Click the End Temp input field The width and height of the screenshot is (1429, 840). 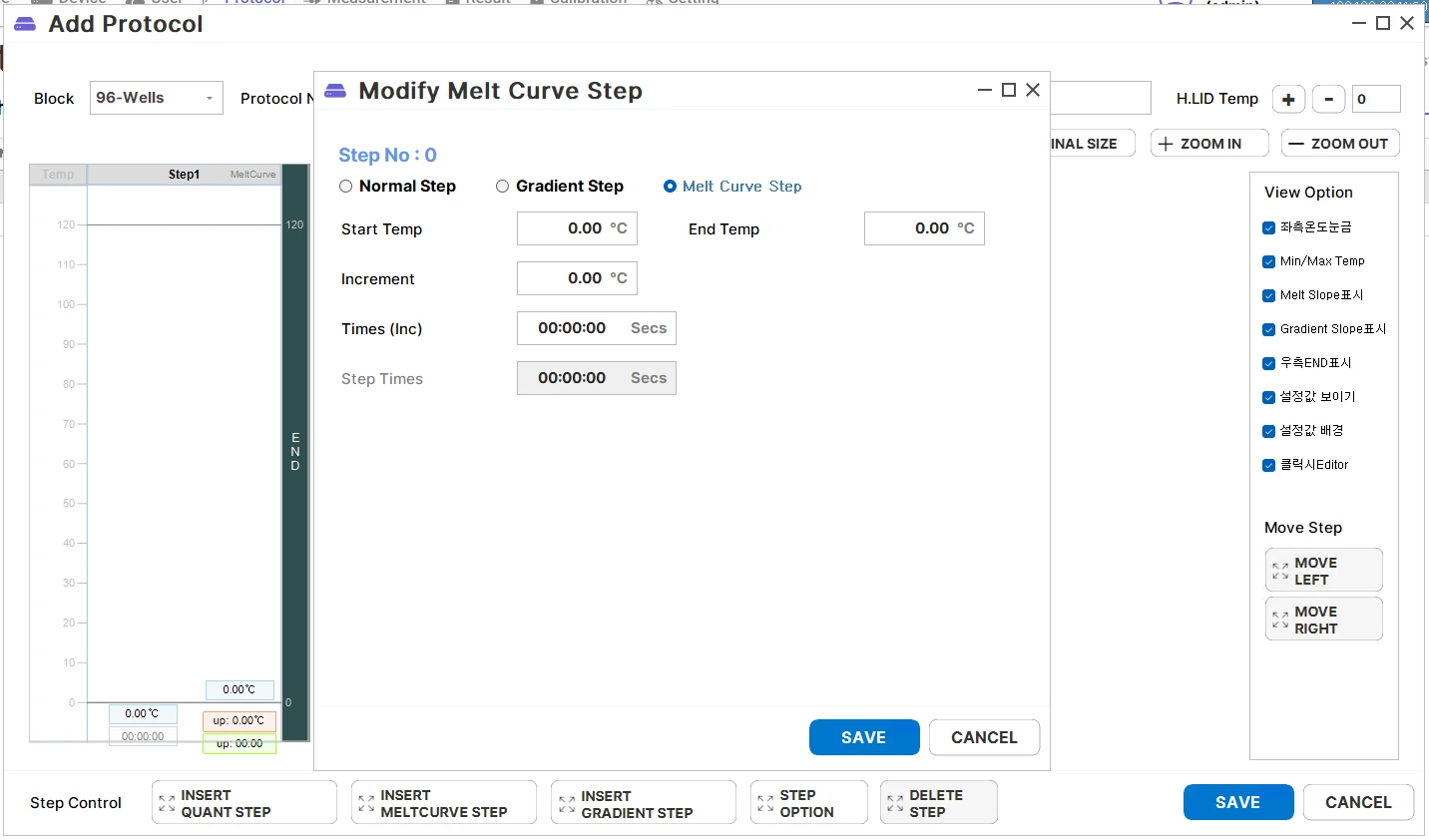pyautogui.click(x=924, y=228)
